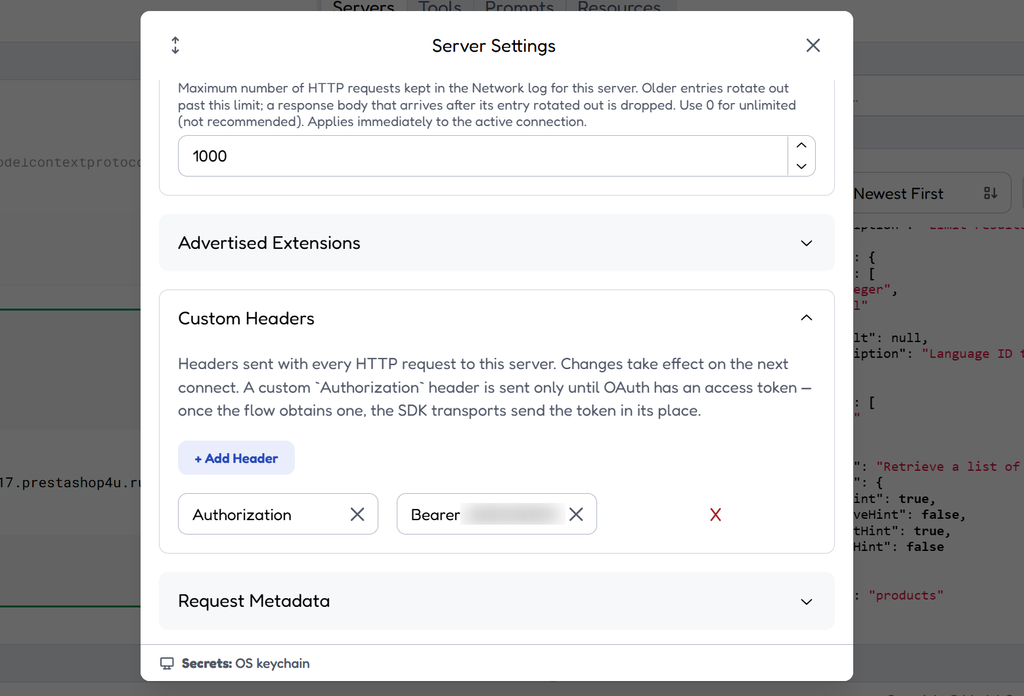Increment the network log limit value
1024x696 pixels.
point(801,146)
